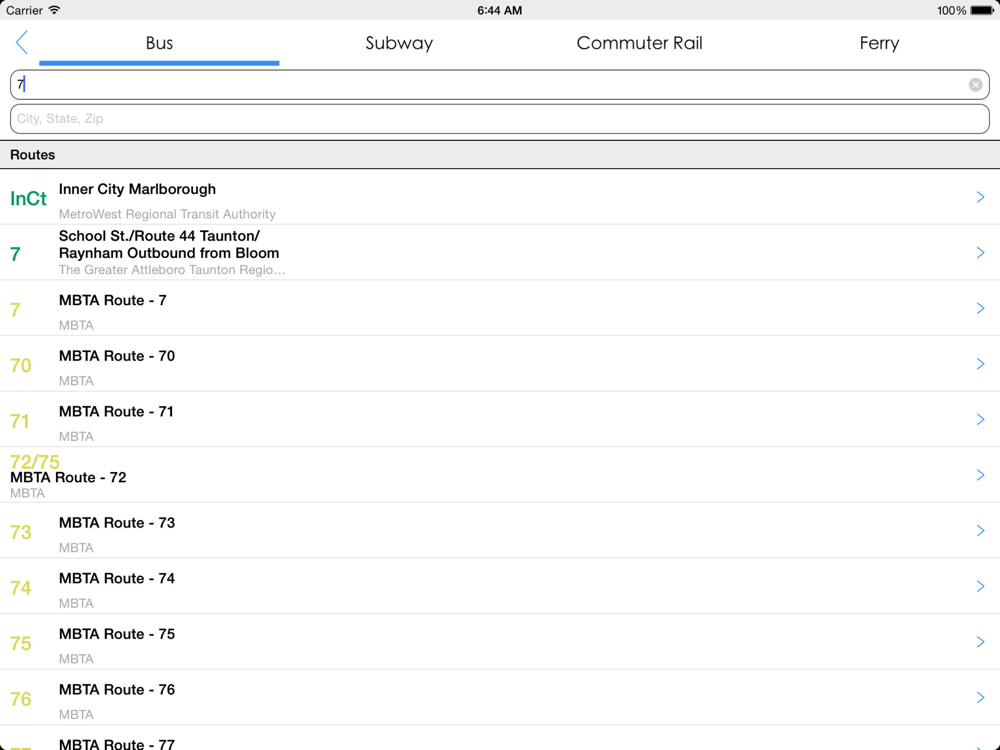
Task: Tap the green InCt route badge
Action: (29, 198)
